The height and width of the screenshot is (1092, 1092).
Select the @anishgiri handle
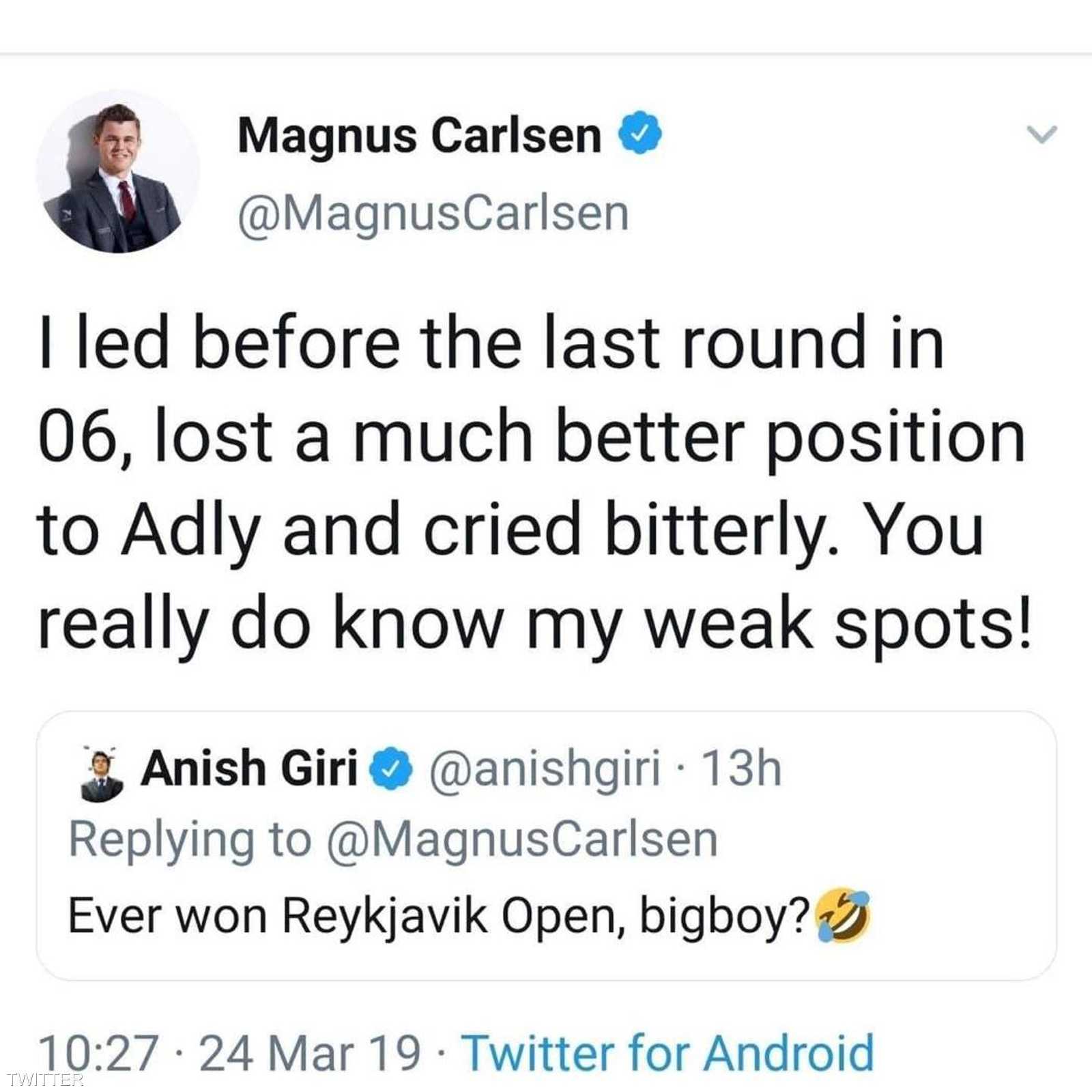pyautogui.click(x=545, y=769)
